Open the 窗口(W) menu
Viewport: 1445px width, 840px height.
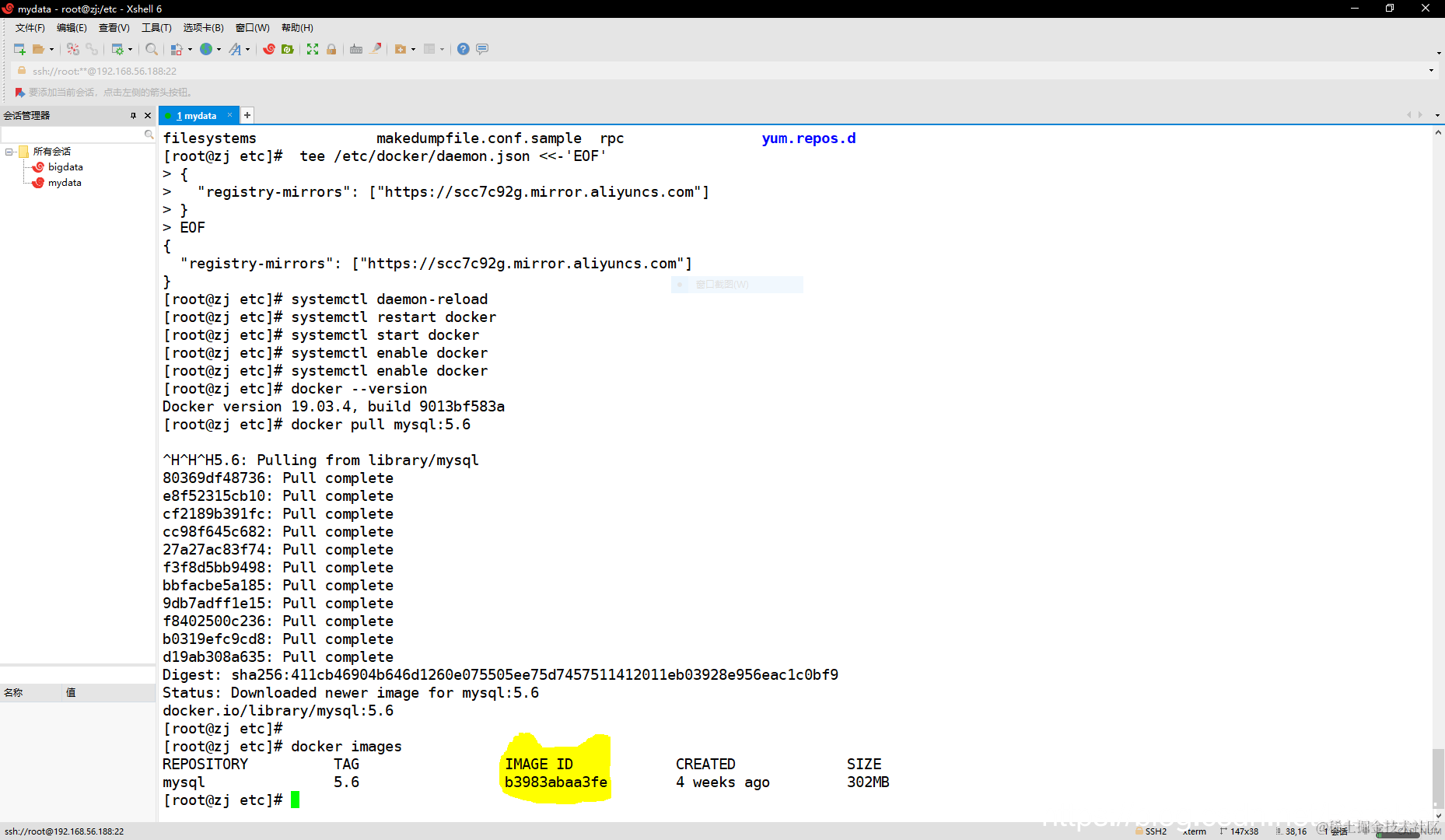253,28
